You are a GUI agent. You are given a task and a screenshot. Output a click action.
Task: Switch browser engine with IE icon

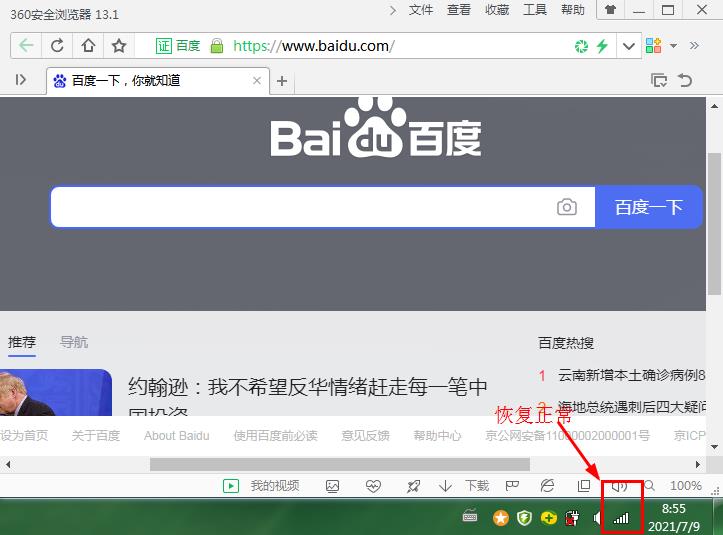(x=547, y=486)
